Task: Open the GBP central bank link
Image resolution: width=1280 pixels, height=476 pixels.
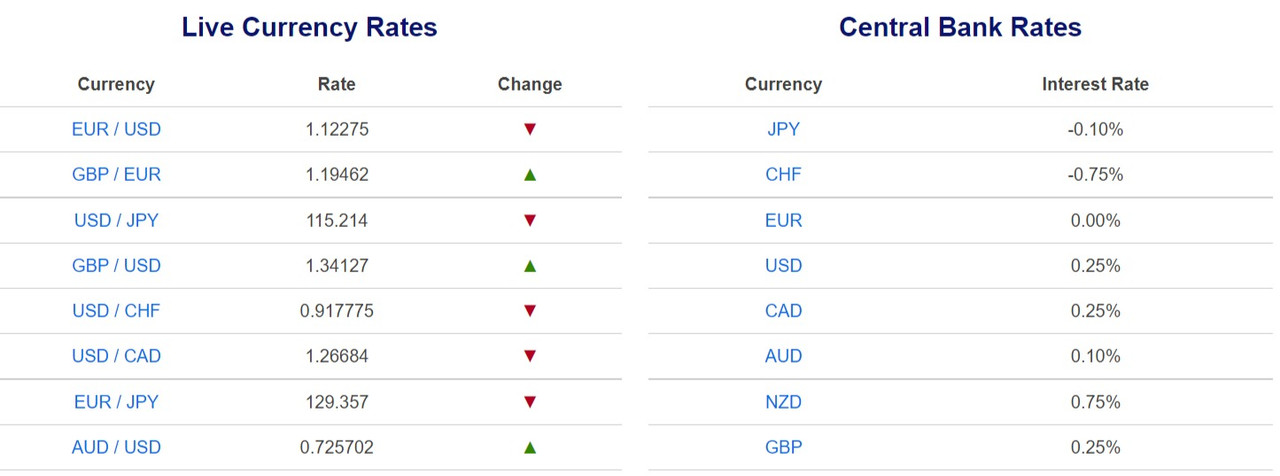Action: tap(783, 447)
